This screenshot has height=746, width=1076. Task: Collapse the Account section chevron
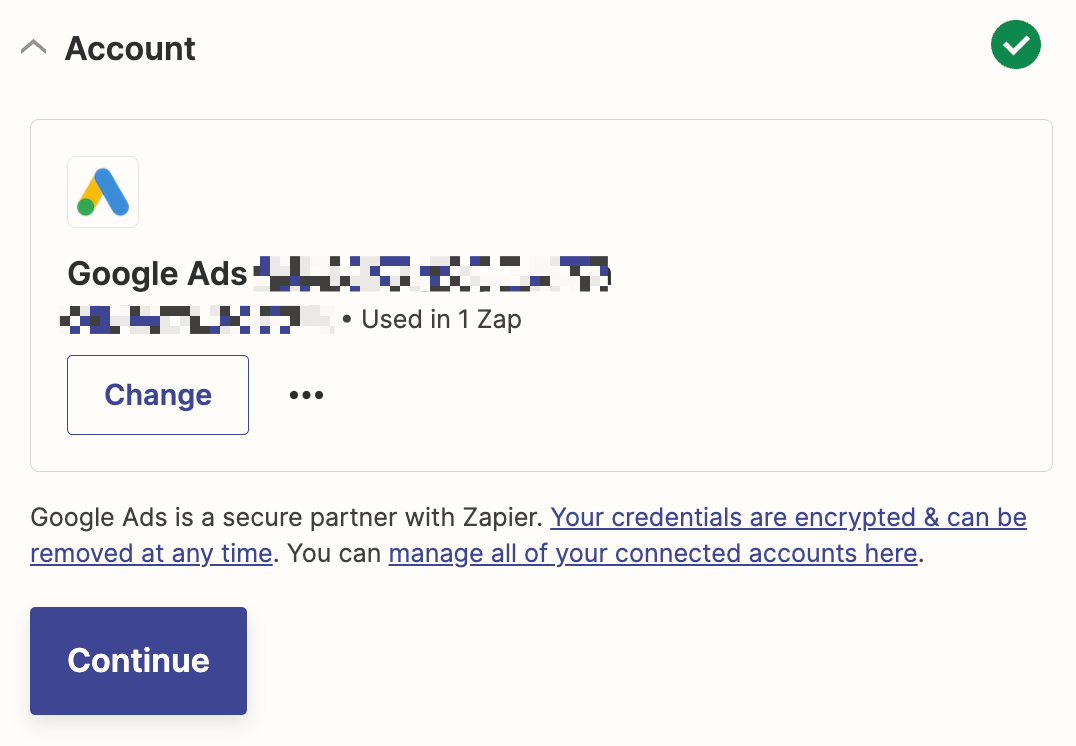coord(34,48)
